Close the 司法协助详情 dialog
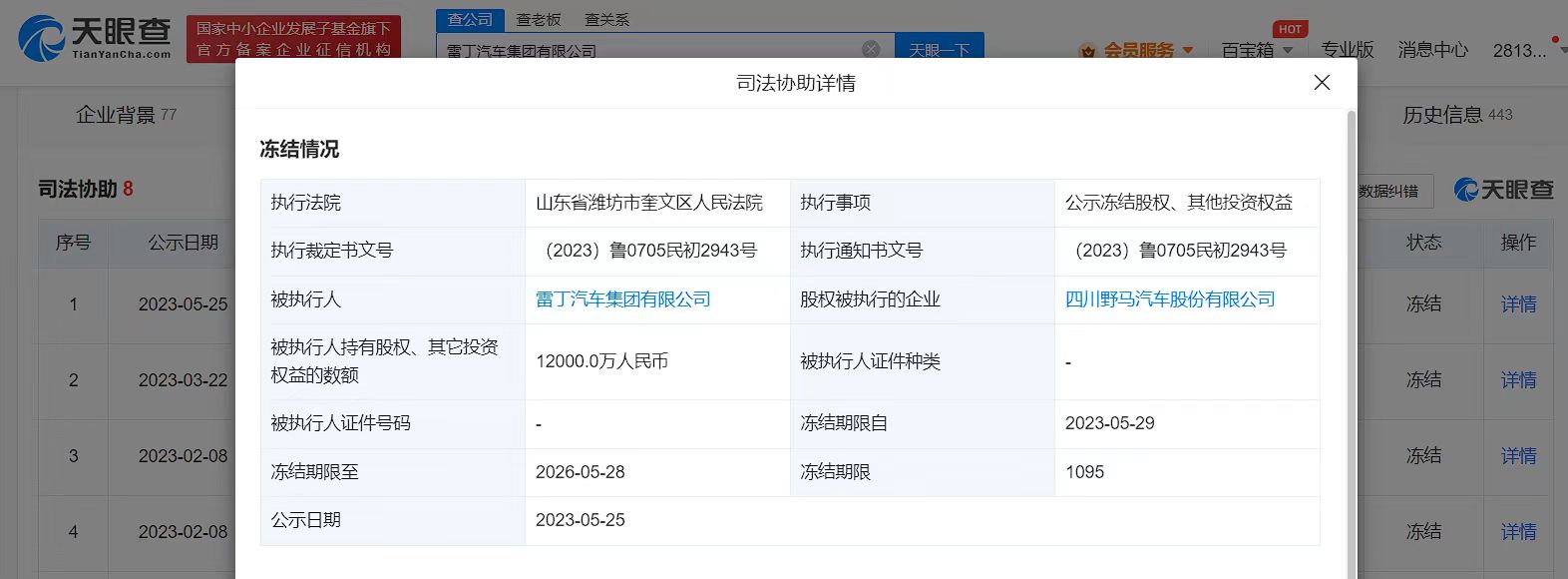 (x=1322, y=83)
